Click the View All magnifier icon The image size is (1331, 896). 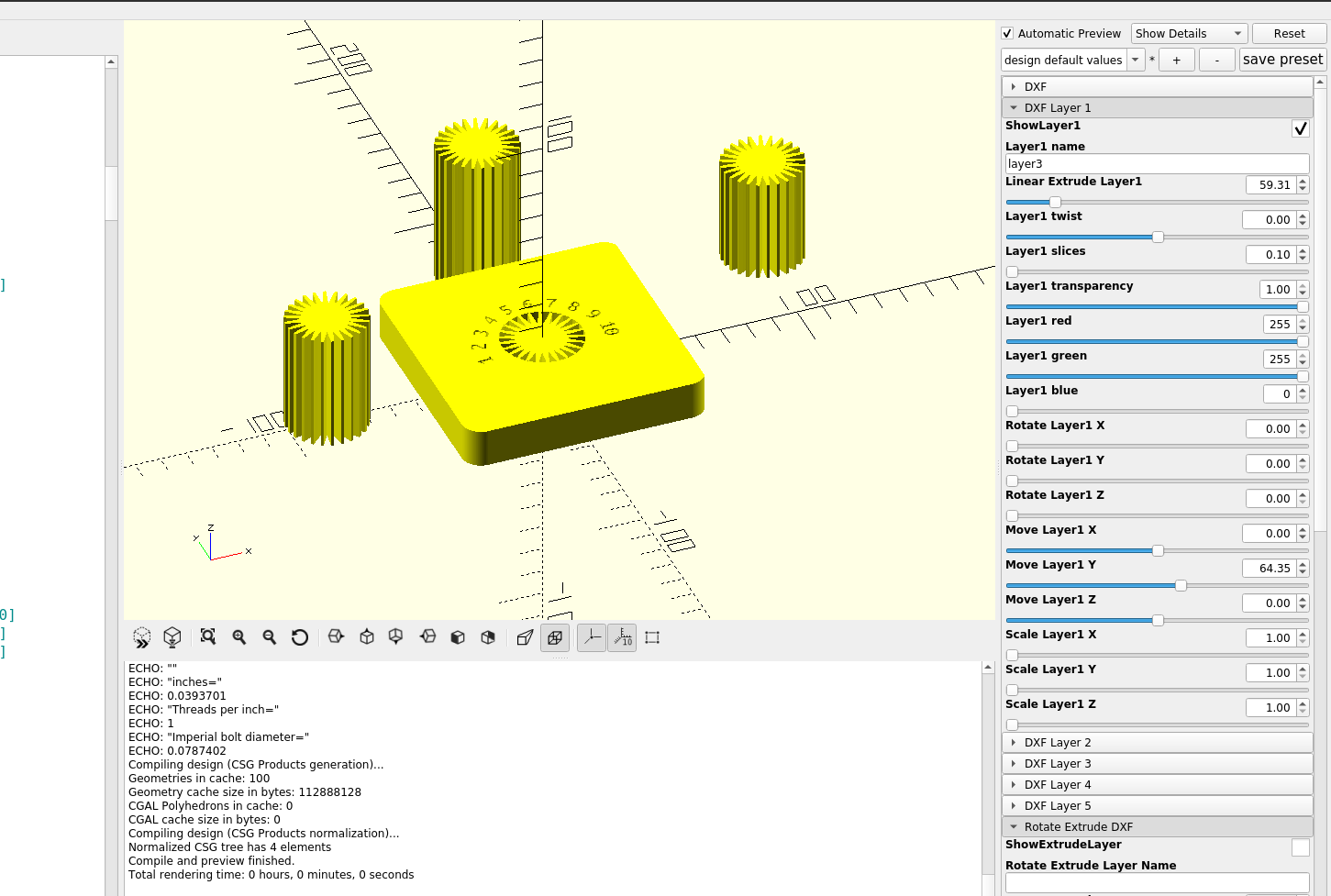coord(208,637)
